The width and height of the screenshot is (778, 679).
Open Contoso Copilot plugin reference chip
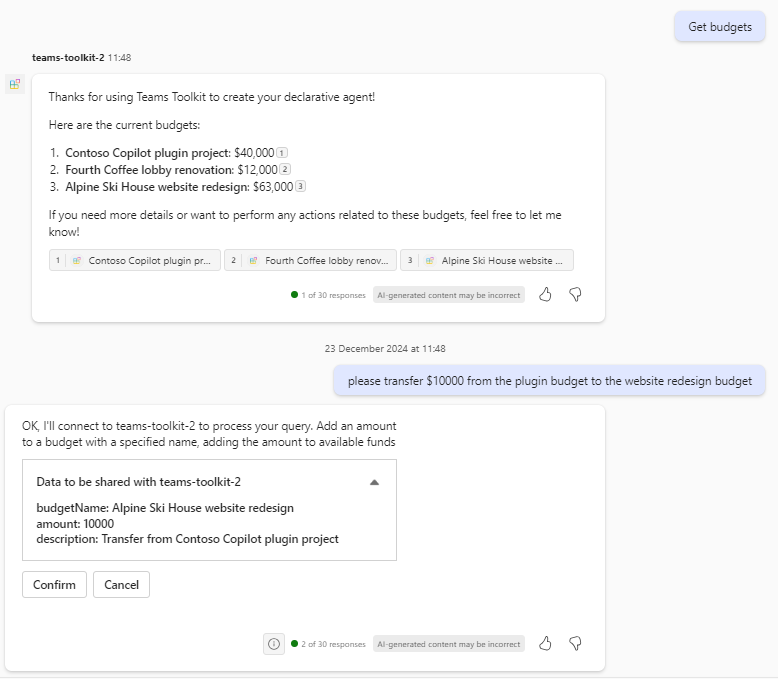point(135,260)
